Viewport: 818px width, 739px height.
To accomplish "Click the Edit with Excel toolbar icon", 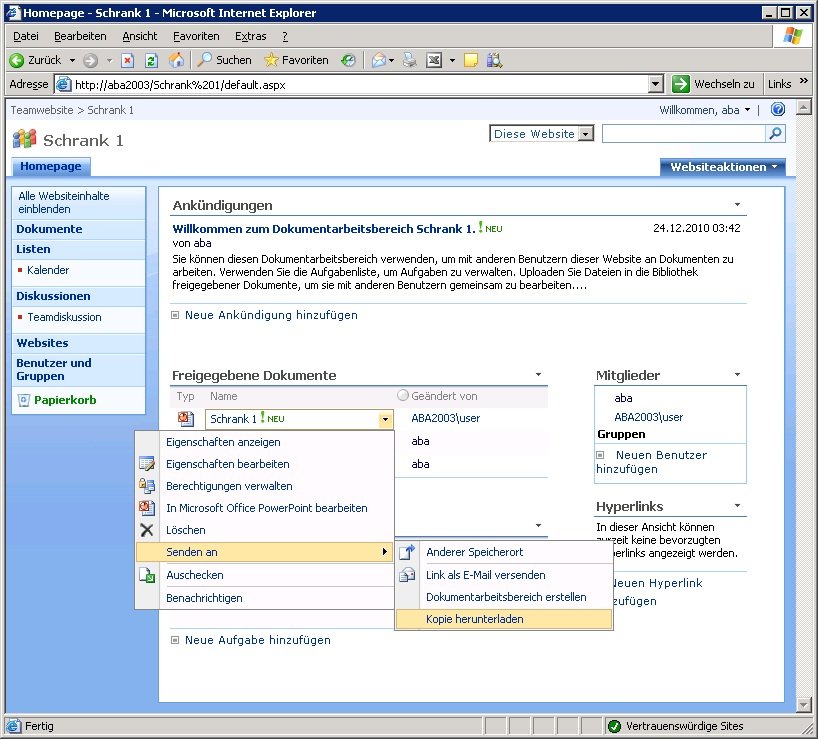I will point(434,60).
